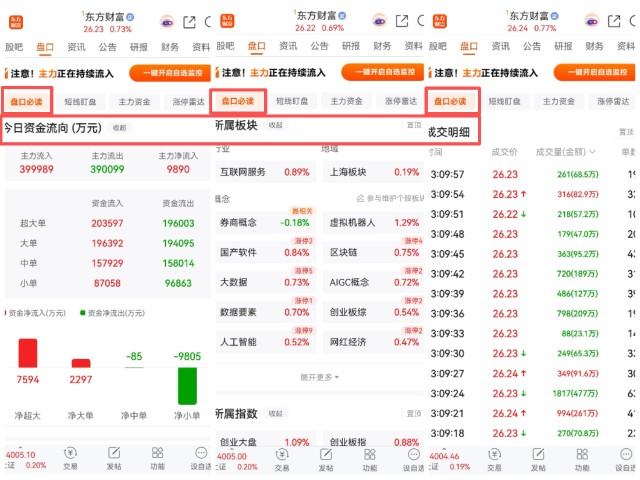The height and width of the screenshot is (480, 640).
Task: Tap the 发帖 icon in the middle panel
Action: [x=326, y=457]
